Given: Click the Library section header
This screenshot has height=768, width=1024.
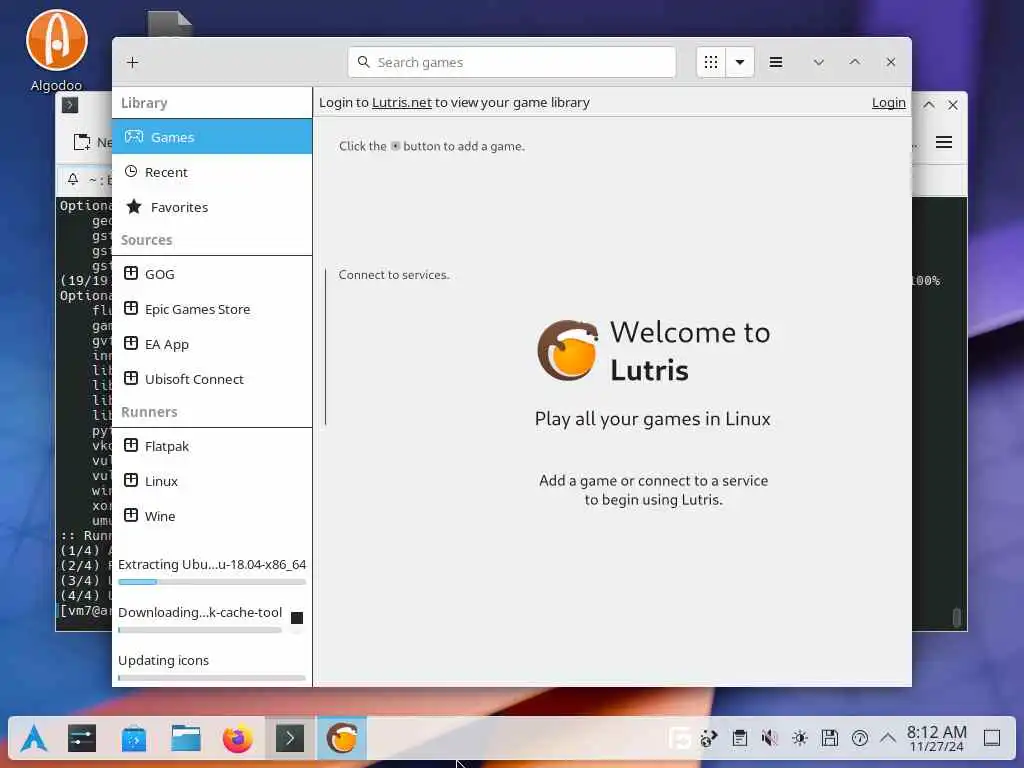Looking at the screenshot, I should [x=144, y=103].
